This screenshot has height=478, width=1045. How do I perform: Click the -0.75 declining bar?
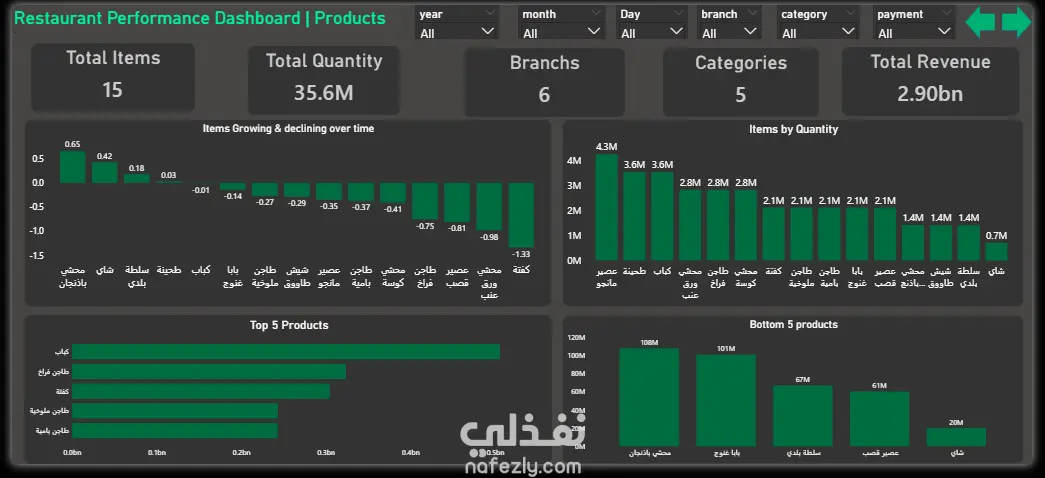click(x=425, y=201)
